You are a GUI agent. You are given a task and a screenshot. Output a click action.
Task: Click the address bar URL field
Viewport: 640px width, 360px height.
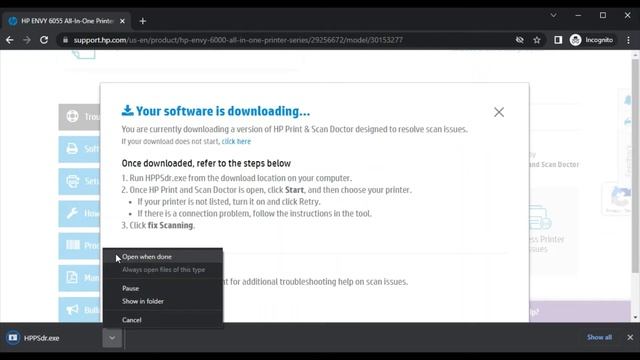[286, 40]
